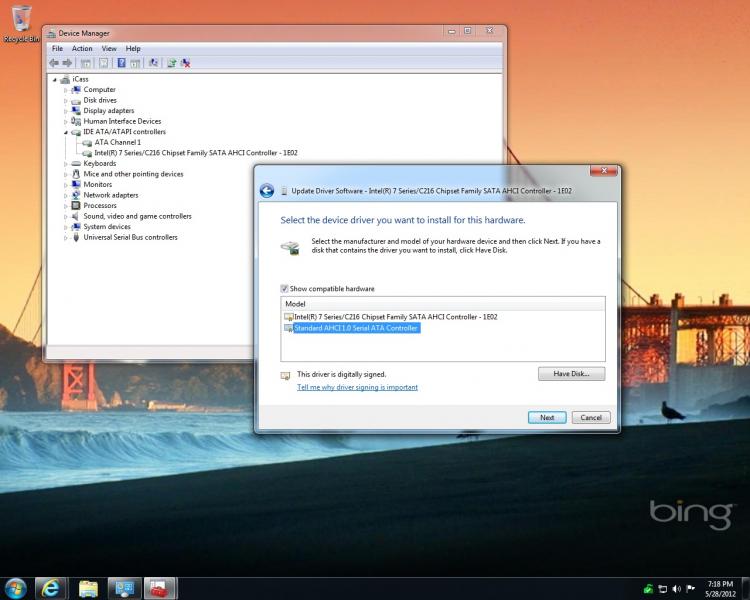Open the Start menu orb
This screenshot has width=750, height=600.
[15, 589]
